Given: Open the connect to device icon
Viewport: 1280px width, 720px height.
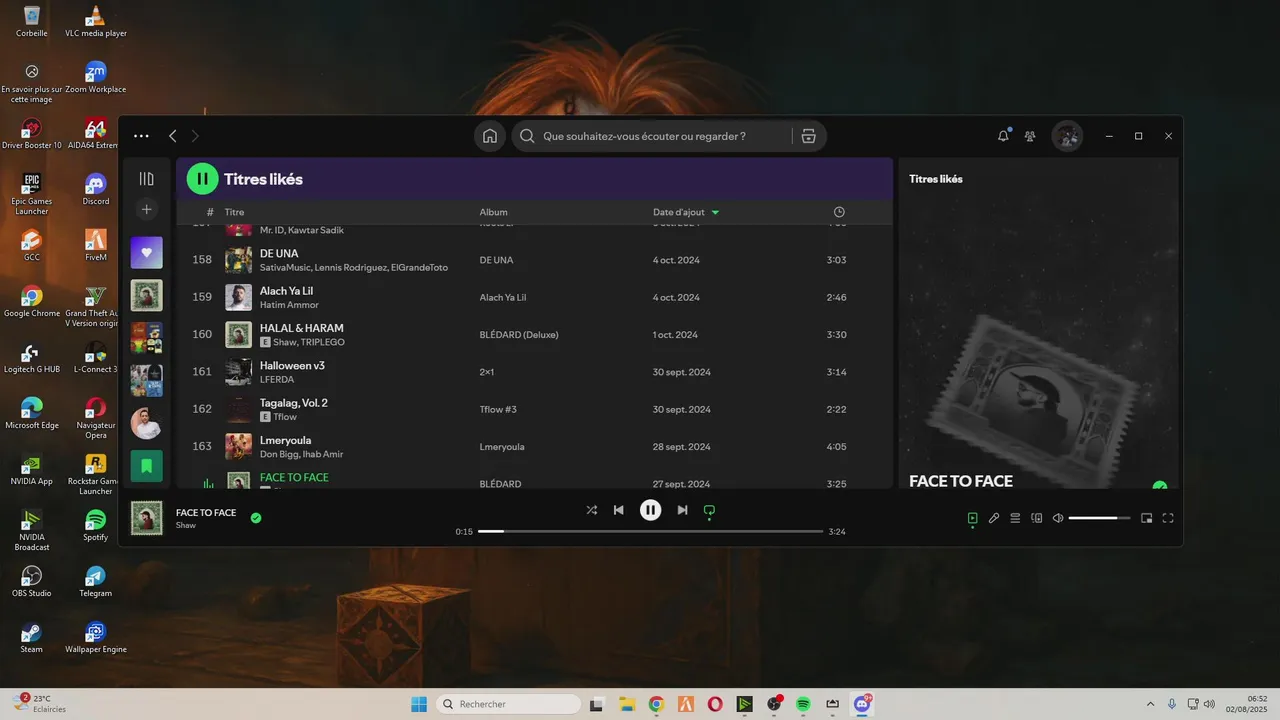Looking at the screenshot, I should point(1036,518).
